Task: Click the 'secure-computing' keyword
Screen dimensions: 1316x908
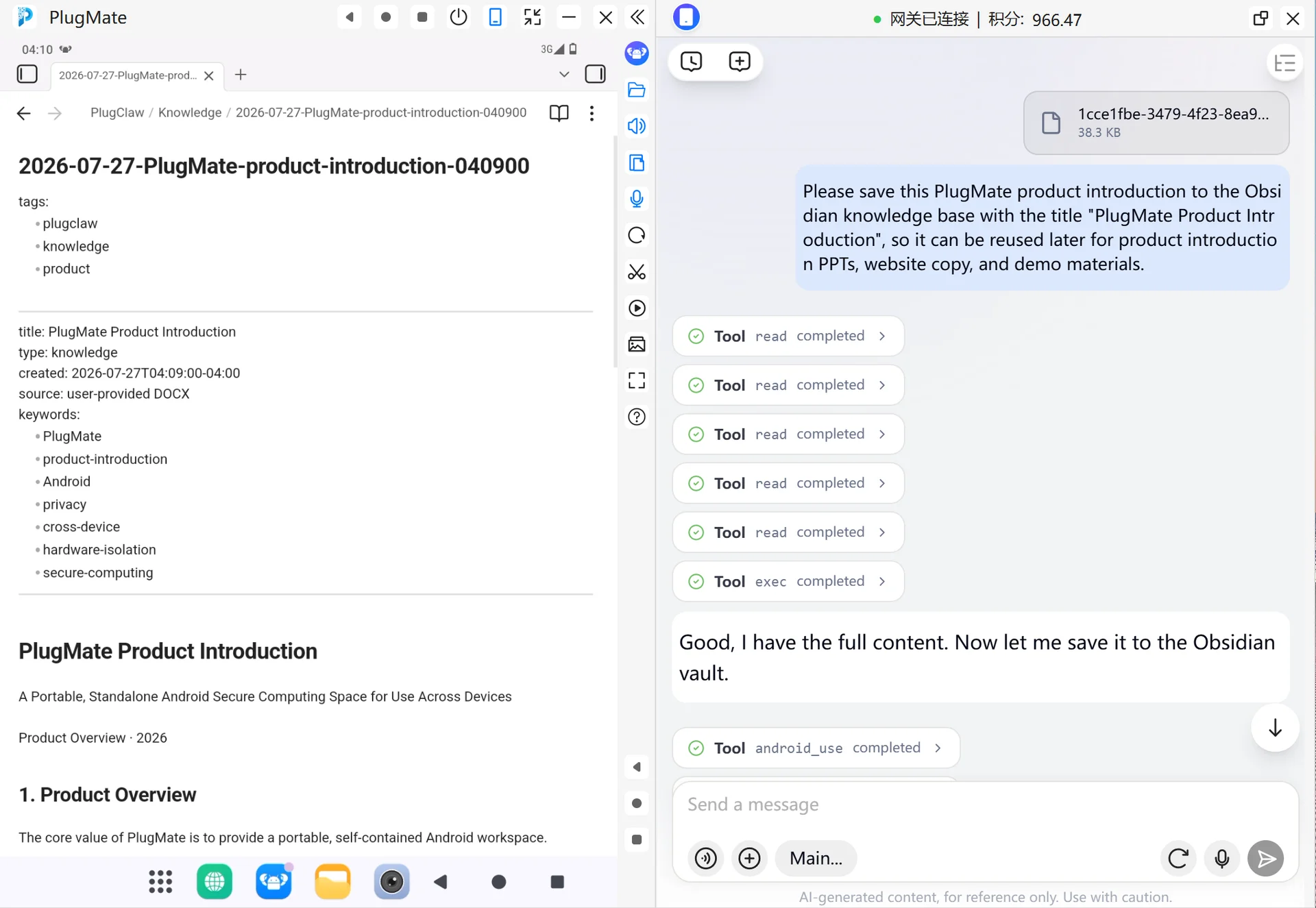Action: pyautogui.click(x=98, y=572)
